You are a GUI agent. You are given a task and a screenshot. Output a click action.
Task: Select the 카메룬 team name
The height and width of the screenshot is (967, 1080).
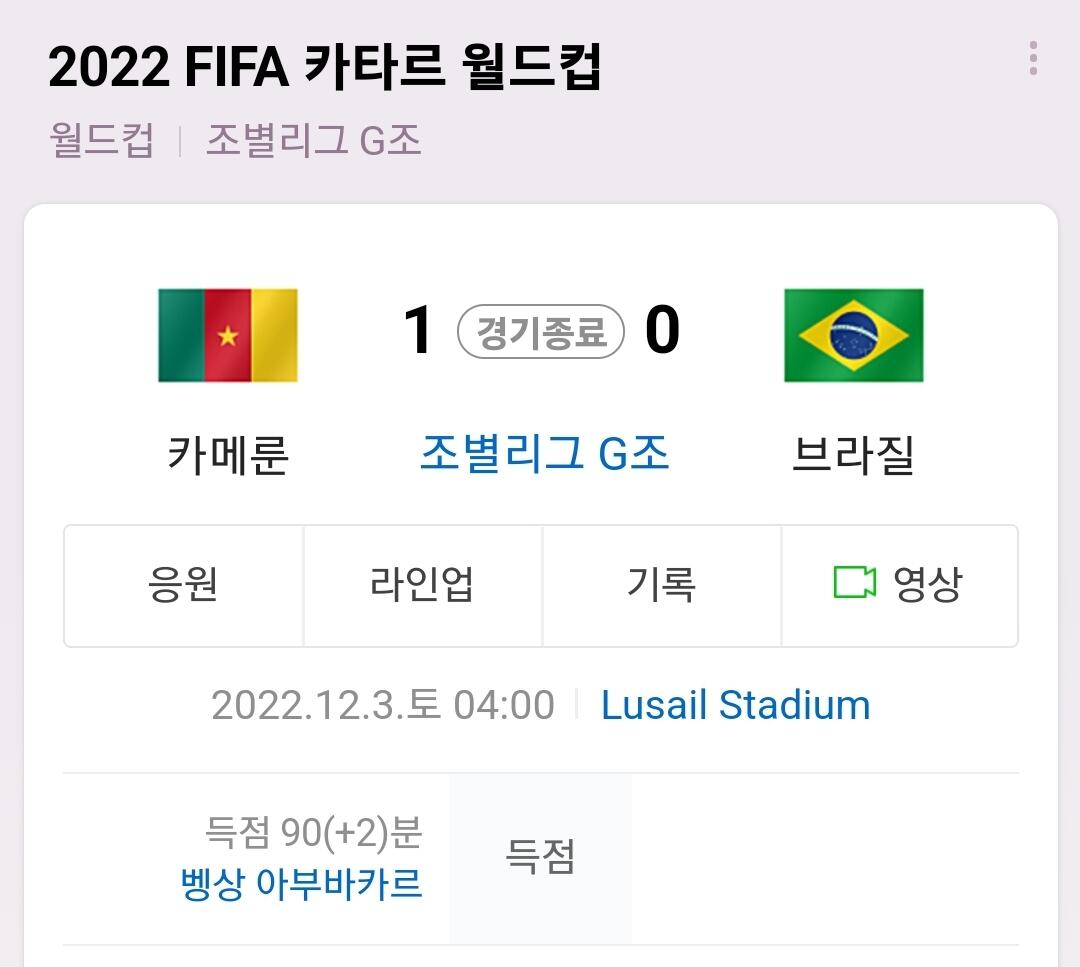click(228, 456)
